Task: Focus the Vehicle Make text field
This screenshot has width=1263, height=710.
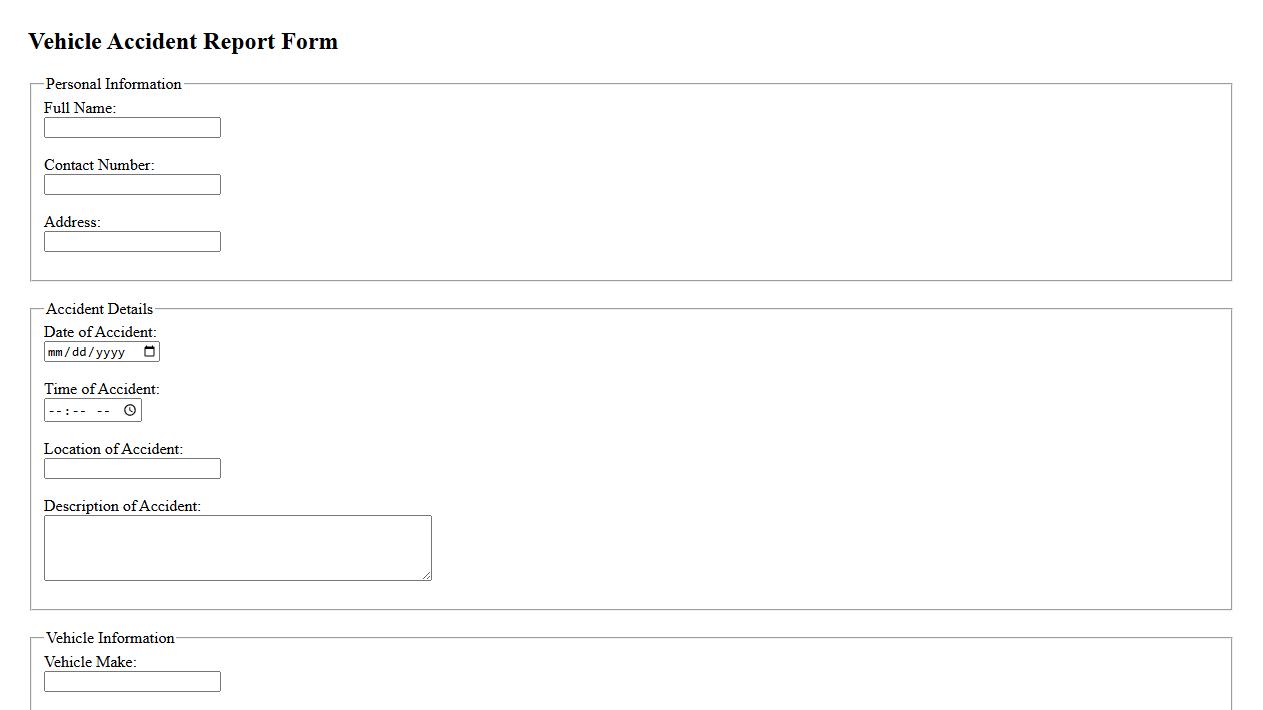Action: (x=132, y=682)
